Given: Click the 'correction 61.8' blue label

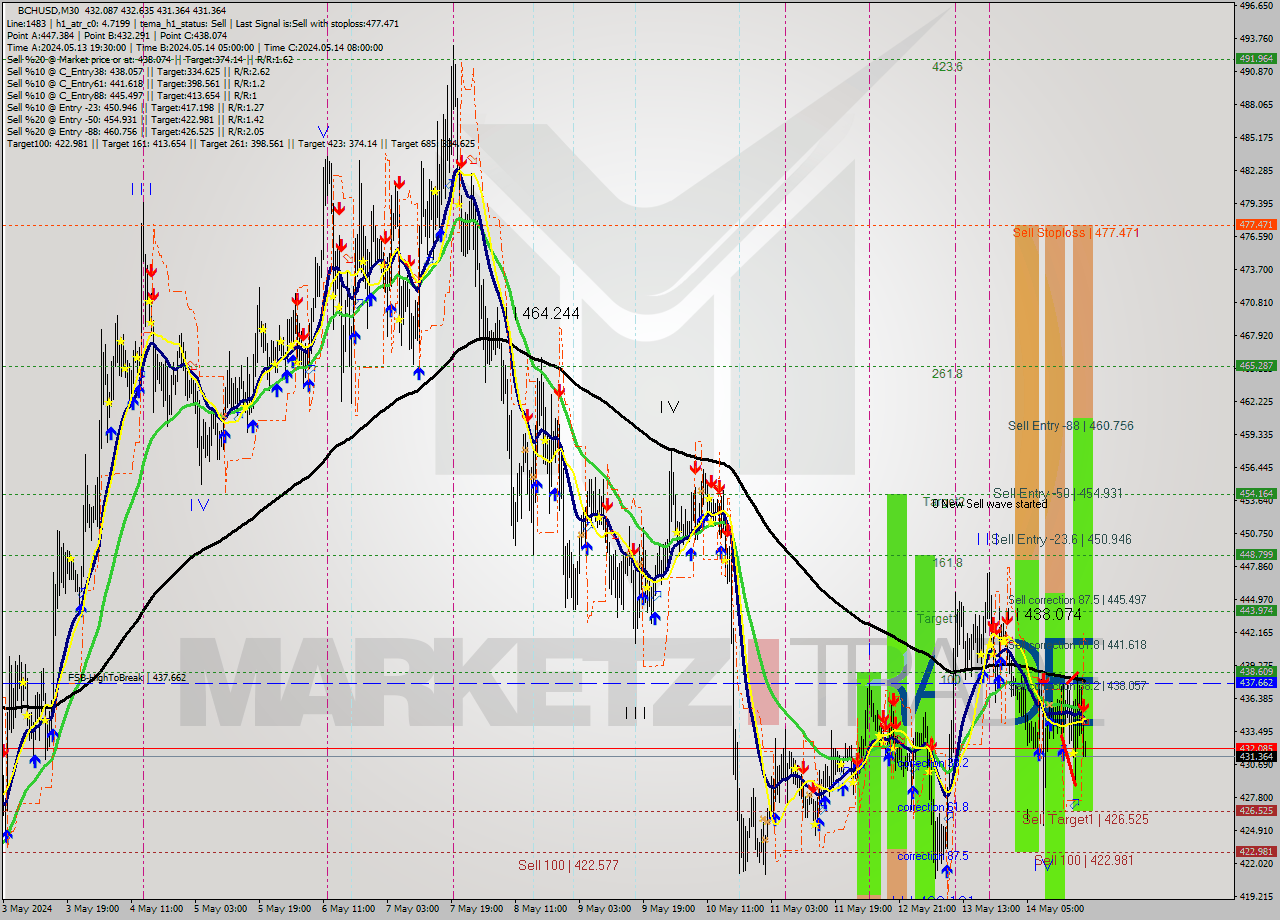Looking at the screenshot, I should [x=932, y=807].
